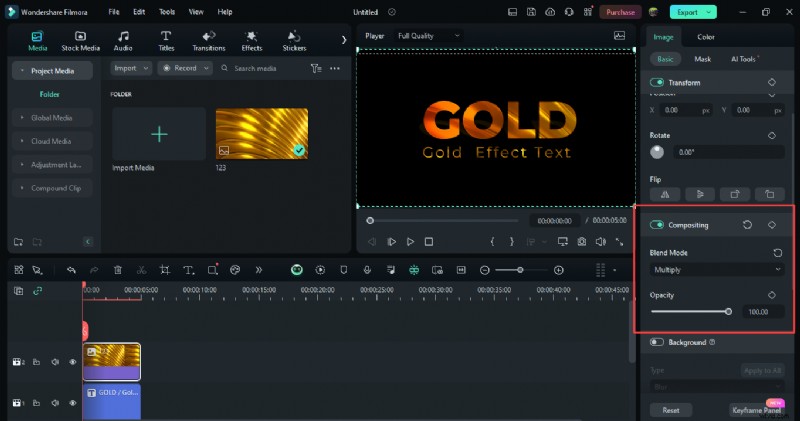Stop the preview playback
Image resolution: width=800 pixels, height=421 pixels.
(429, 242)
